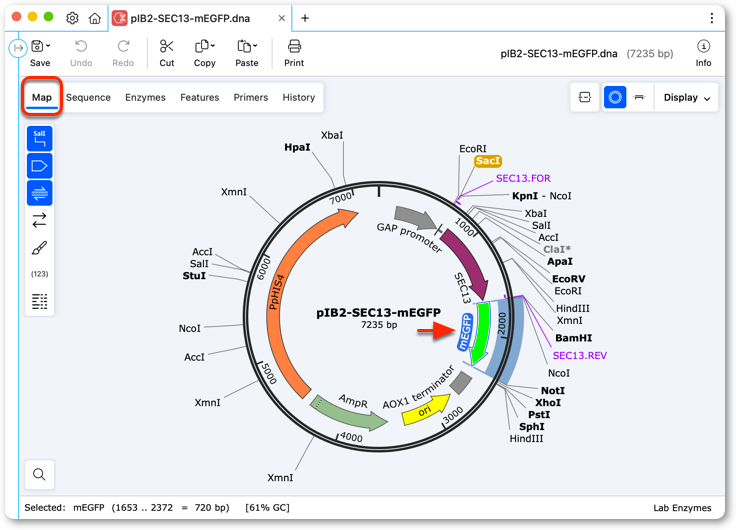Click the HpaI enzyme site label

pos(297,147)
